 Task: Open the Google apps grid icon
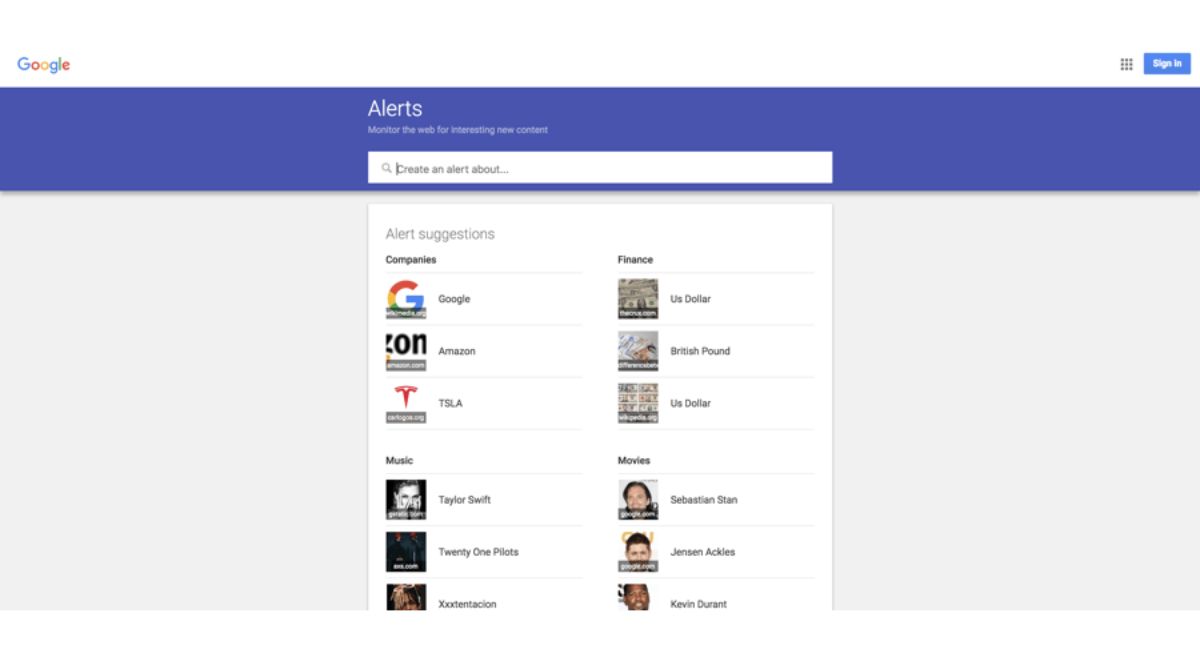point(1126,64)
